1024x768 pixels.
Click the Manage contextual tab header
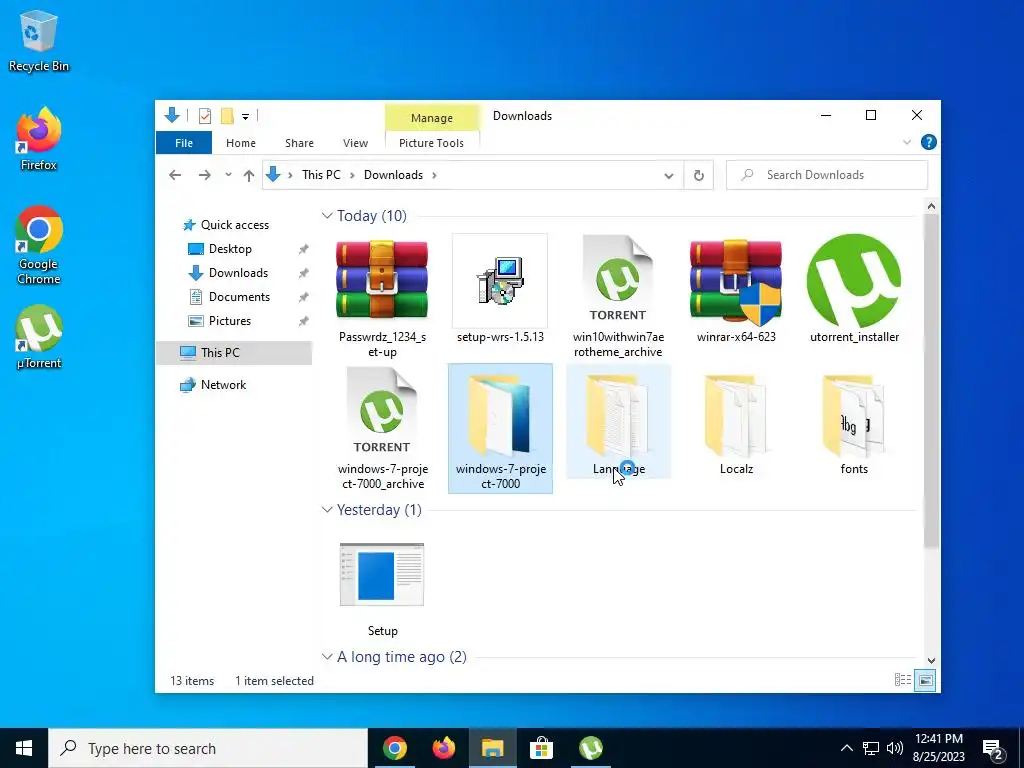[432, 118]
